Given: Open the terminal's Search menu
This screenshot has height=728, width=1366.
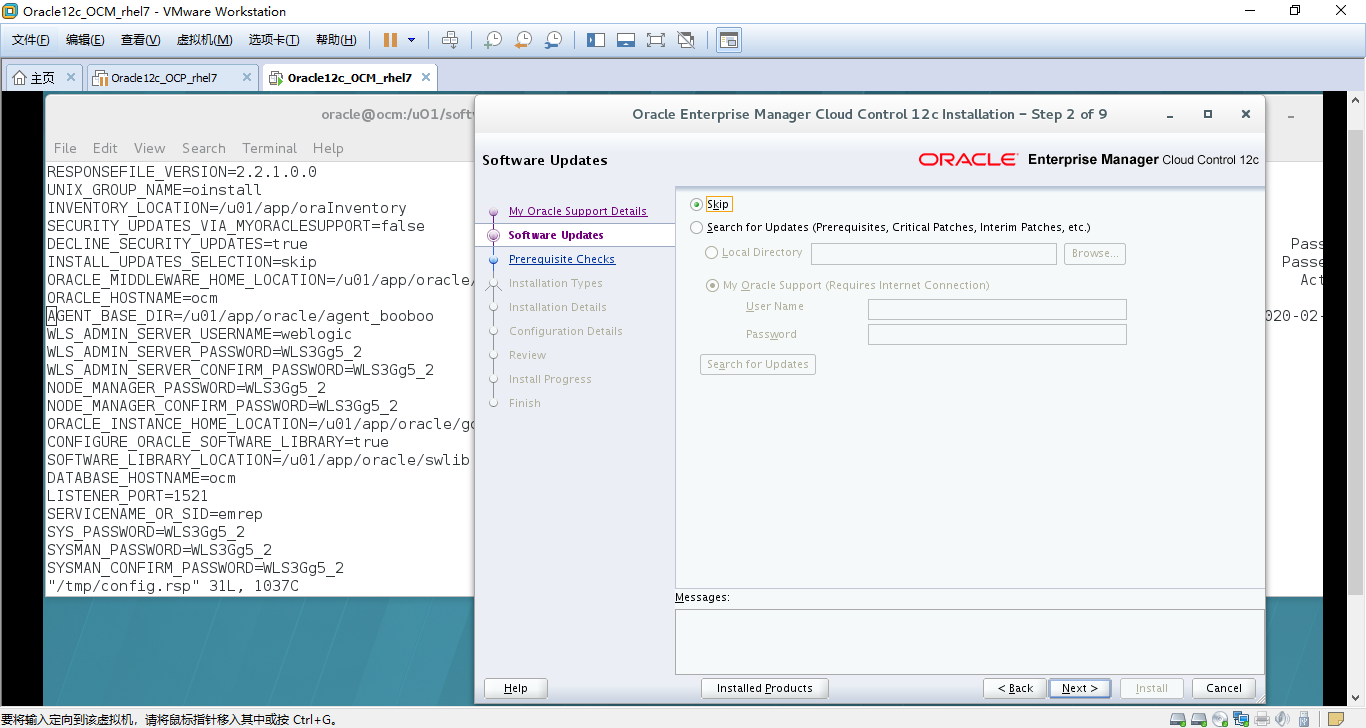Looking at the screenshot, I should 204,148.
